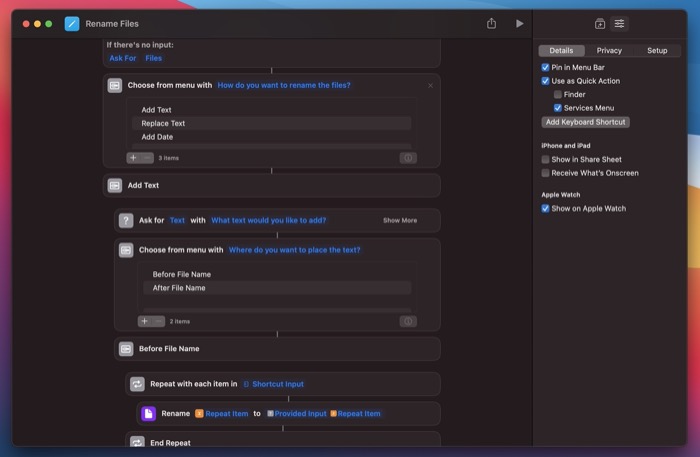Screen dimensions: 700x457
Task: Toggle Use as Quick Action checkbox
Action: pos(545,81)
